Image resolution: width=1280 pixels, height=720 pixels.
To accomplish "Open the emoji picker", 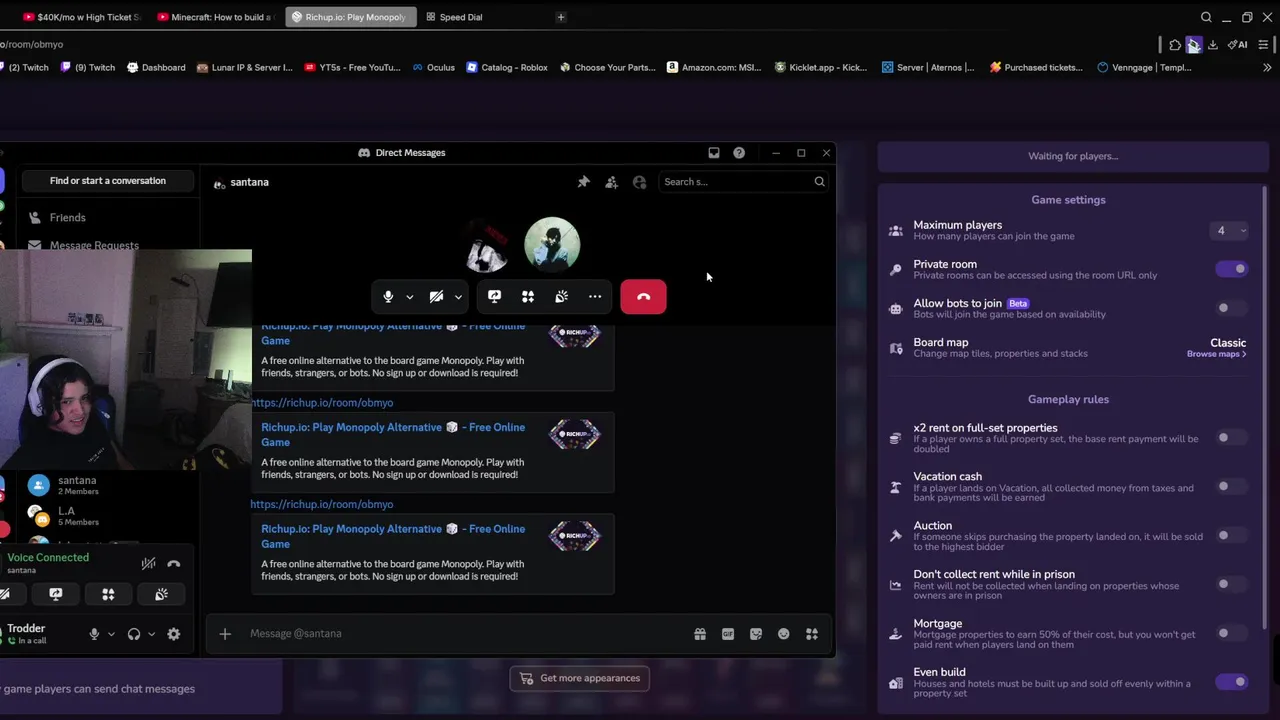I will [x=784, y=634].
